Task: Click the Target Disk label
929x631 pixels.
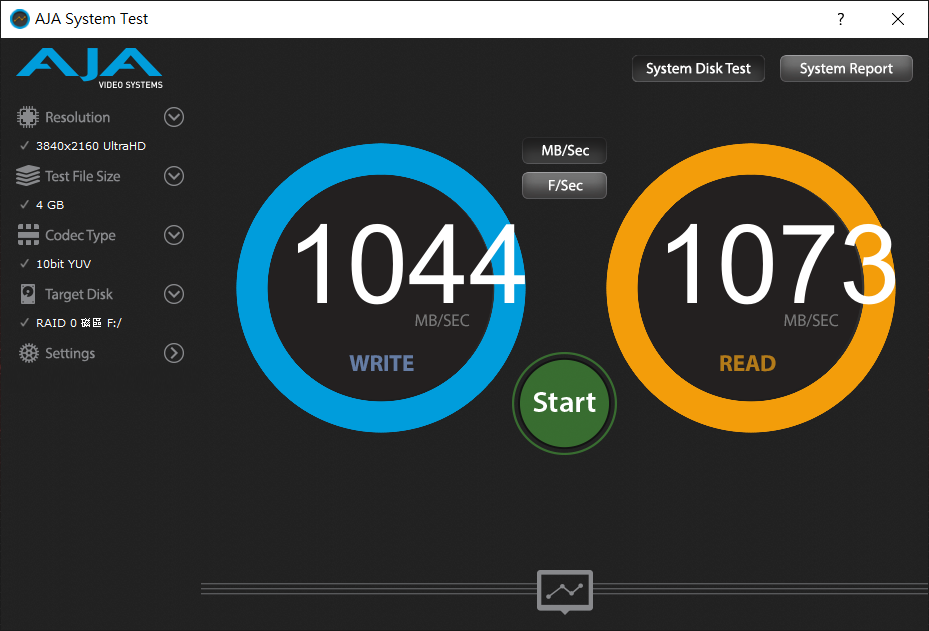Action: point(79,294)
